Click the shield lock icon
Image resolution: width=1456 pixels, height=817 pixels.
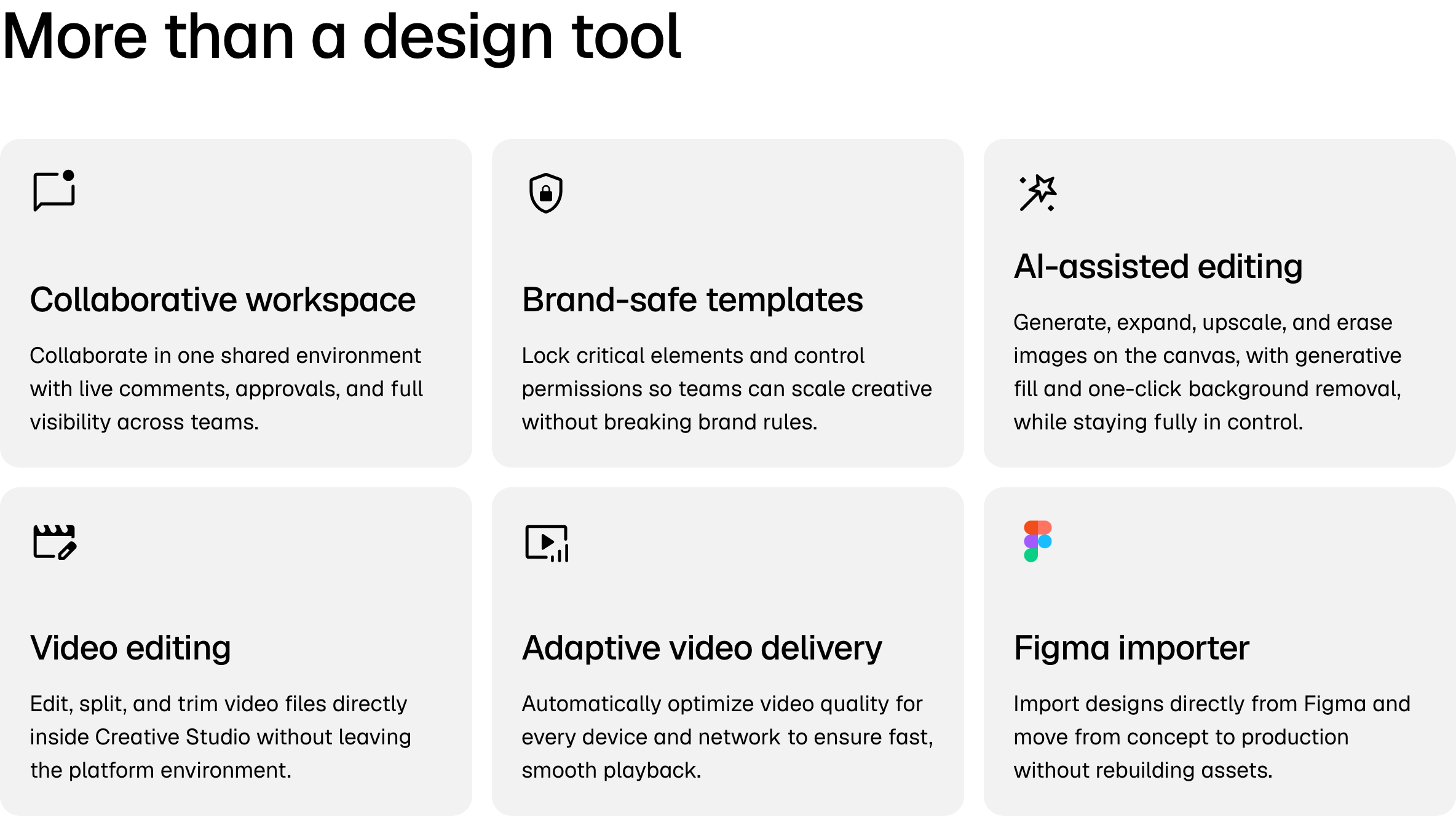pyautogui.click(x=546, y=193)
